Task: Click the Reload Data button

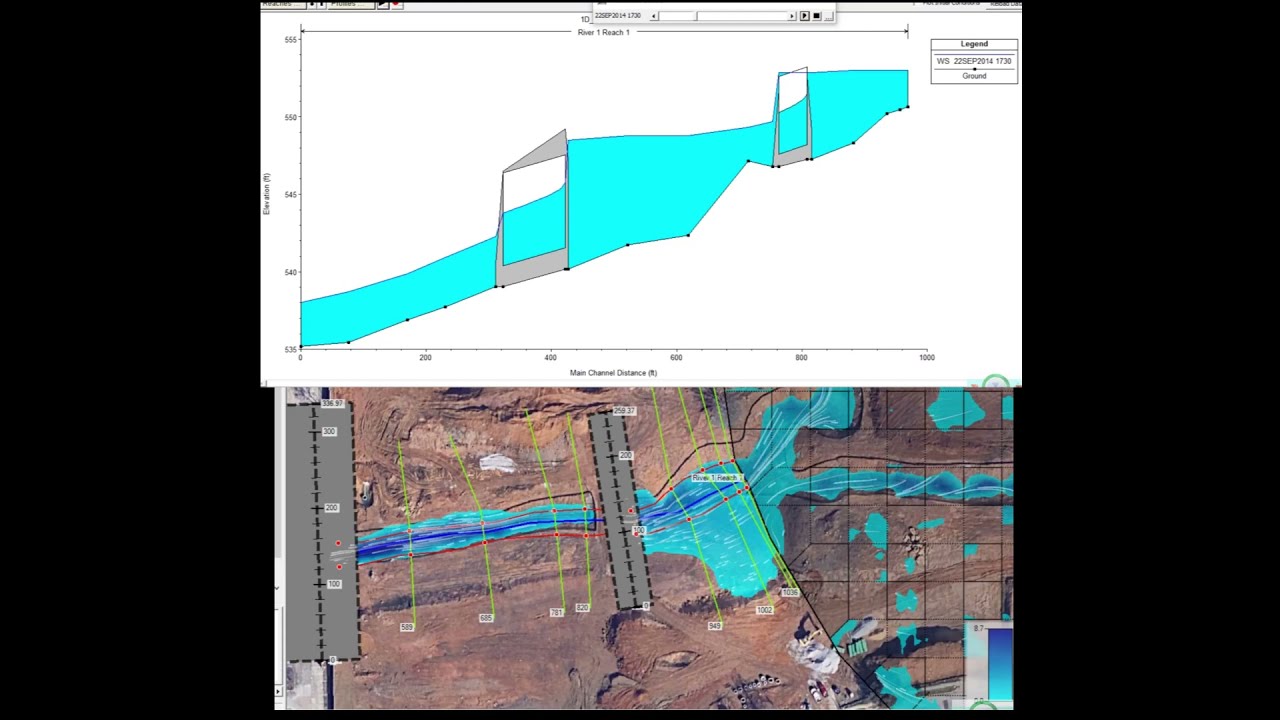Action: [1005, 4]
